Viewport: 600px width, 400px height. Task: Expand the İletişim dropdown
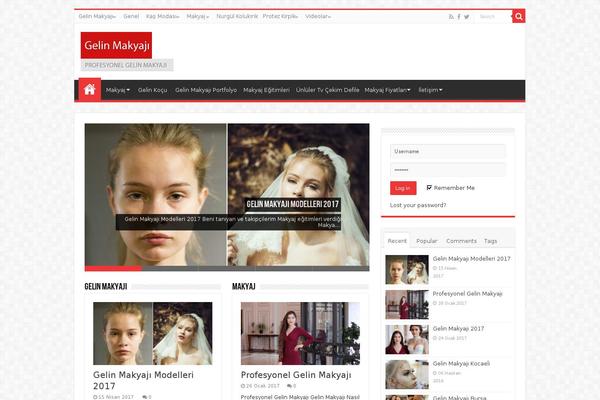pyautogui.click(x=430, y=90)
